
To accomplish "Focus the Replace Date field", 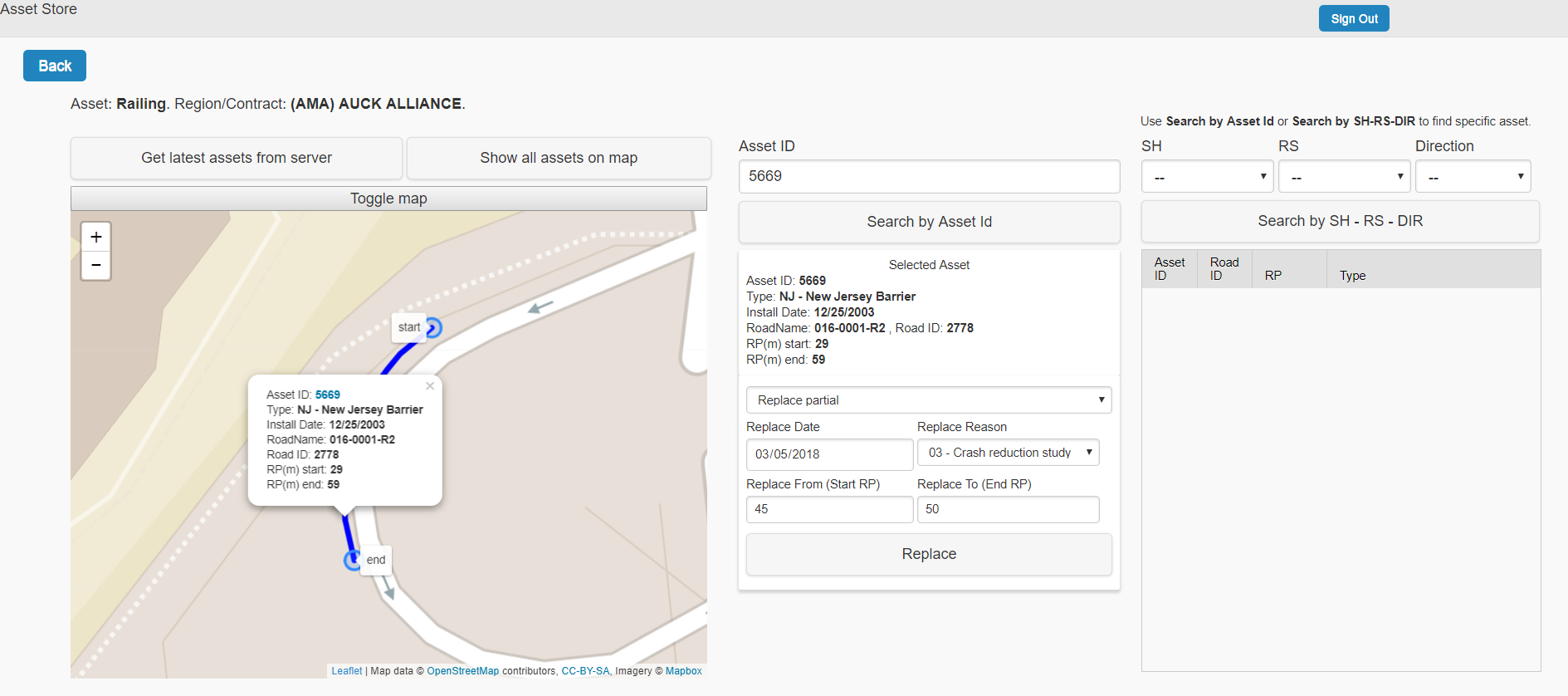I will (x=828, y=454).
